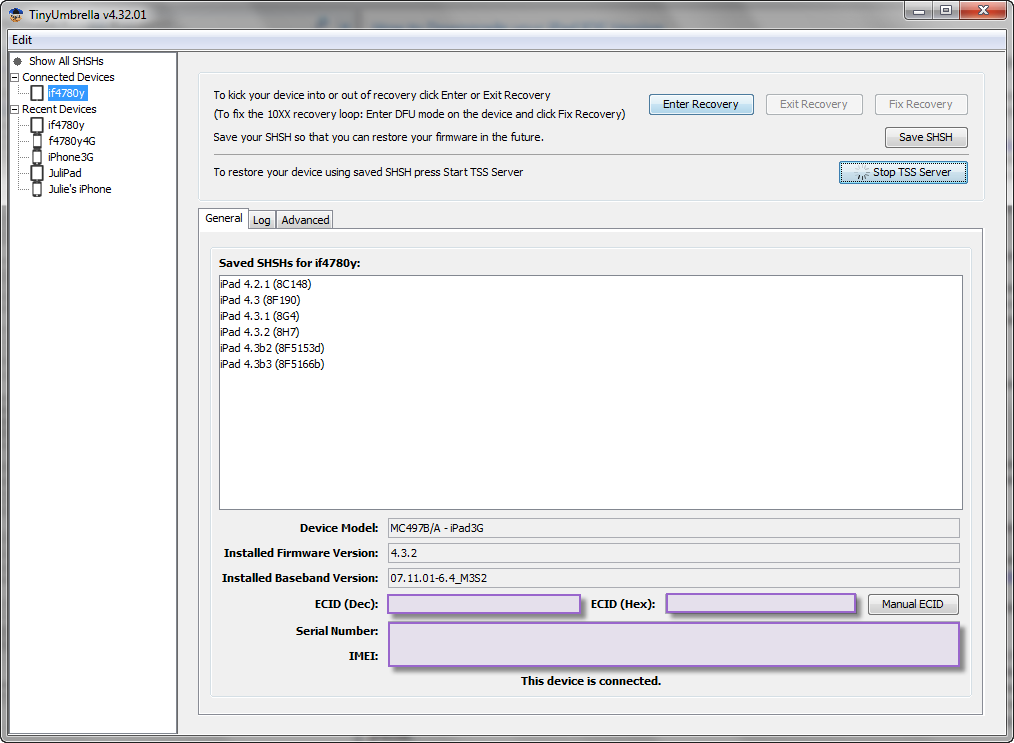Click the TinyUmbrella app icon in title bar
The width and height of the screenshot is (1014, 743).
coord(16,14)
